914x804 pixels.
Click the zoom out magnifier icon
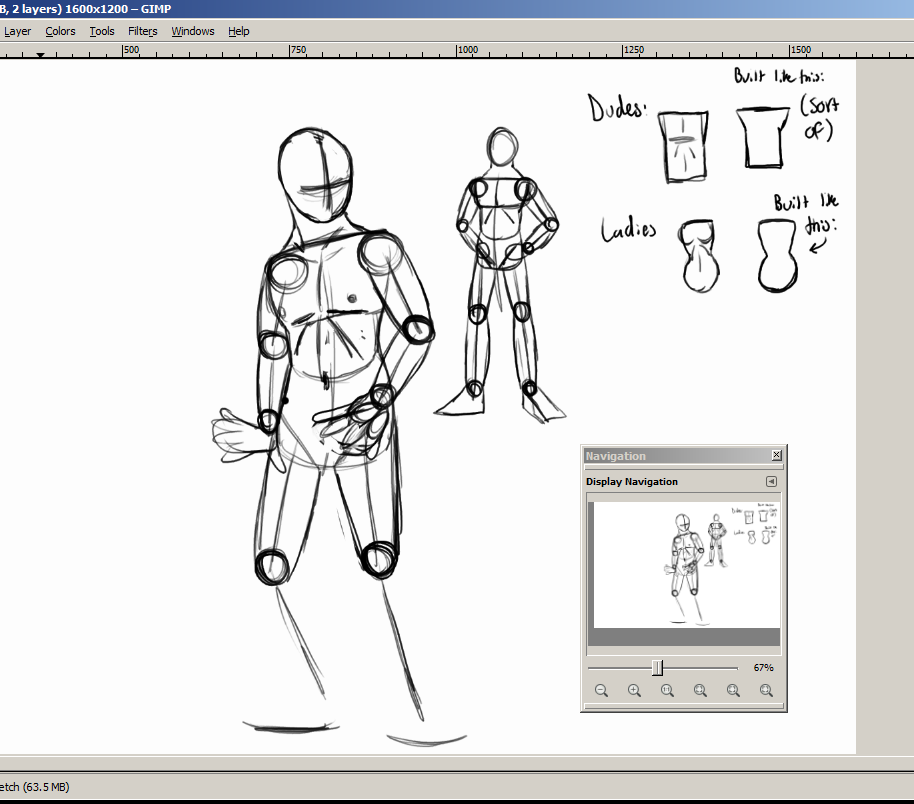(601, 690)
